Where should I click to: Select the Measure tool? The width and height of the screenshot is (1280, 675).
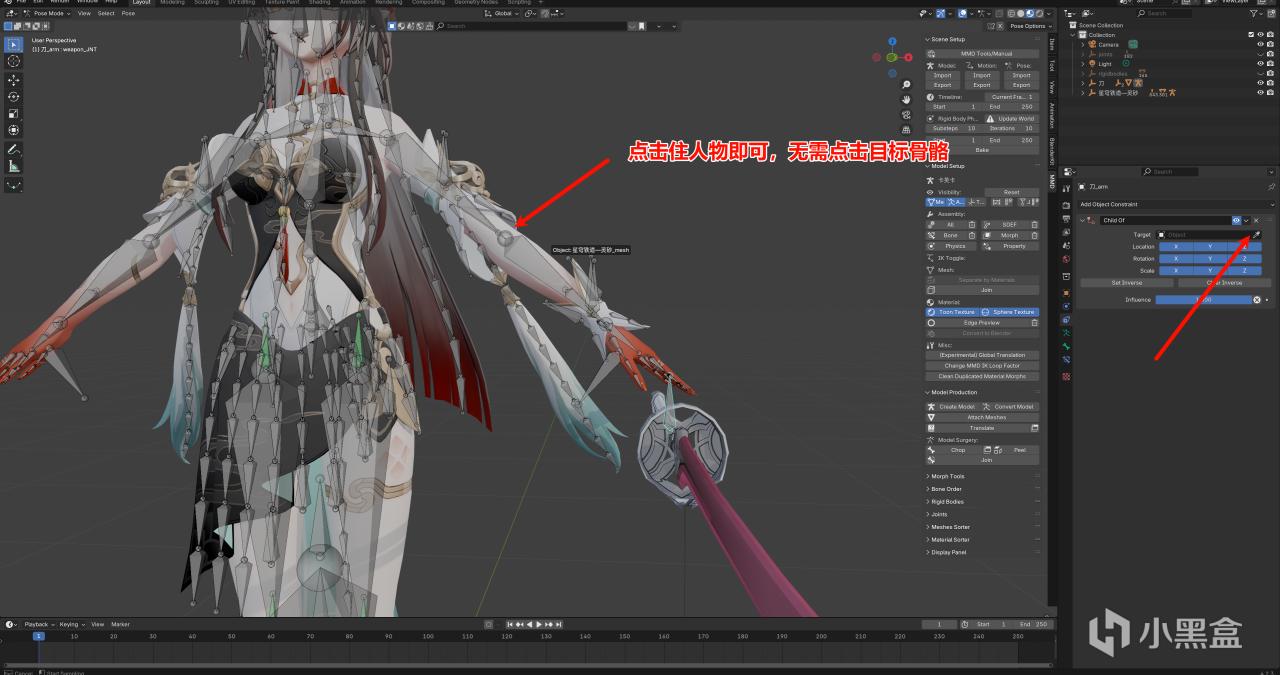[14, 166]
